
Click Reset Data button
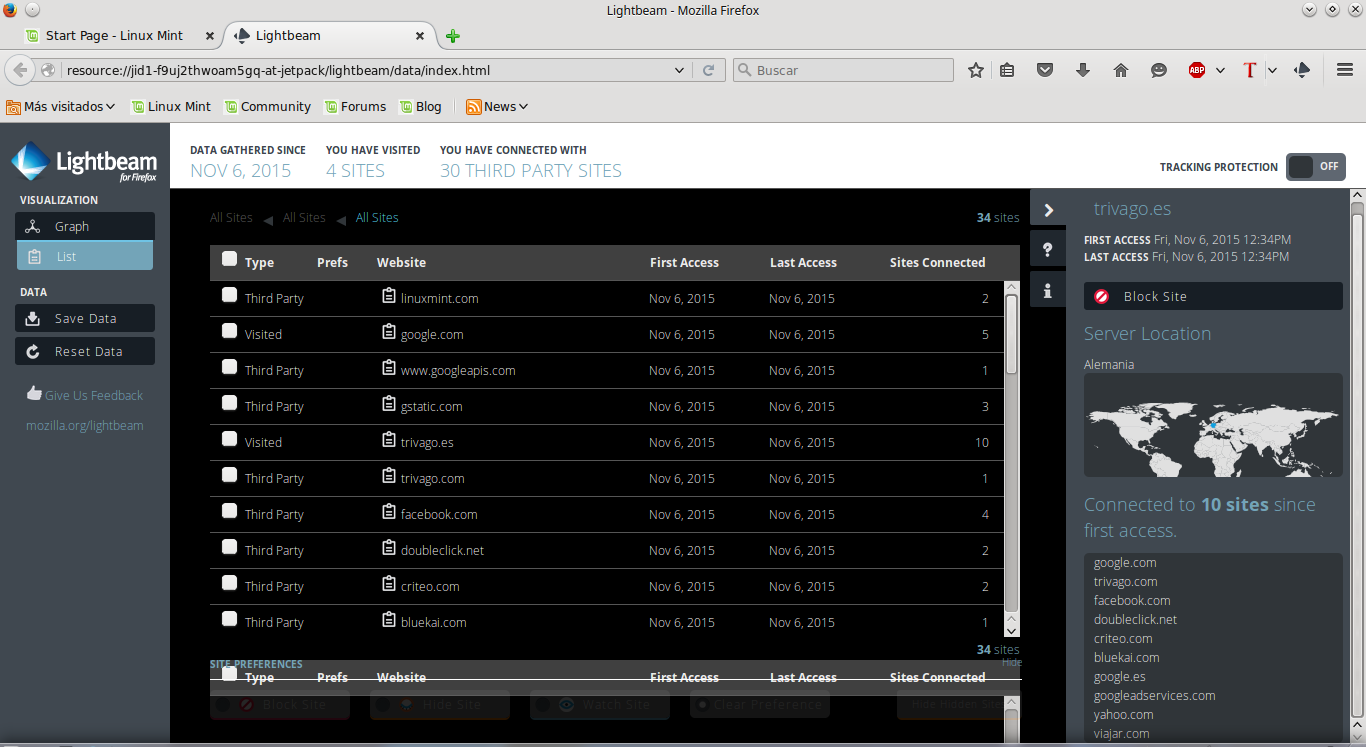(x=85, y=351)
